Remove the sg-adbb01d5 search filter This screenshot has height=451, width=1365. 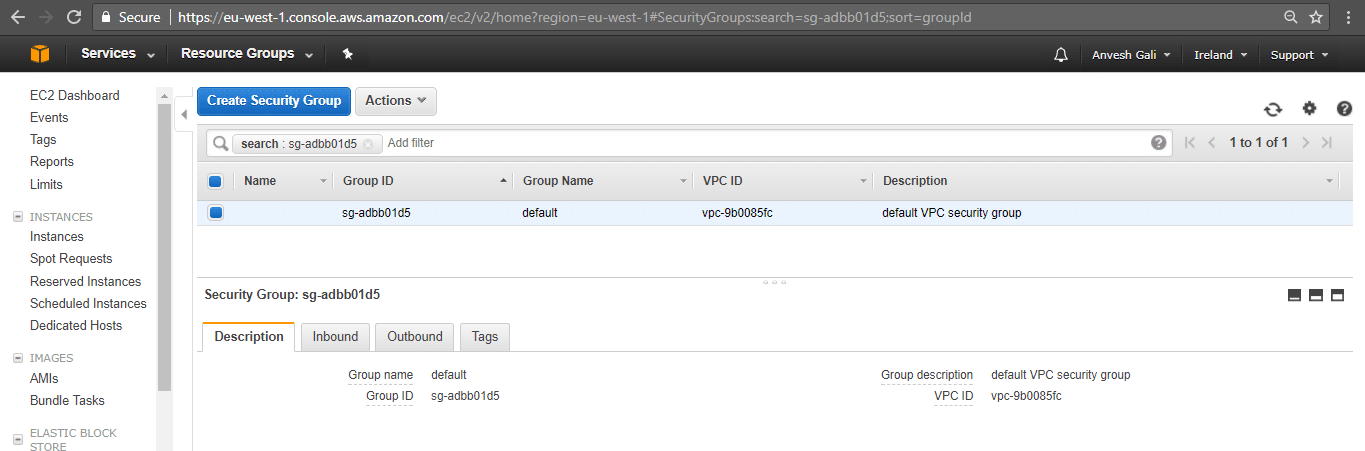pyautogui.click(x=368, y=144)
